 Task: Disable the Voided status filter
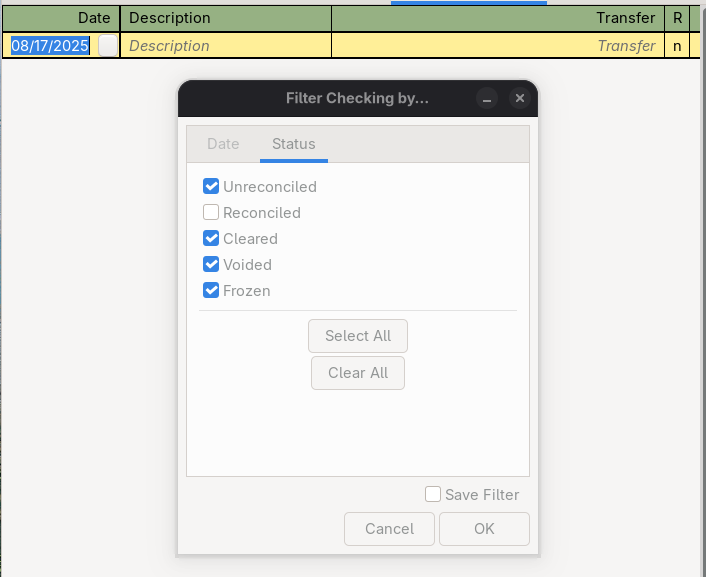point(211,265)
